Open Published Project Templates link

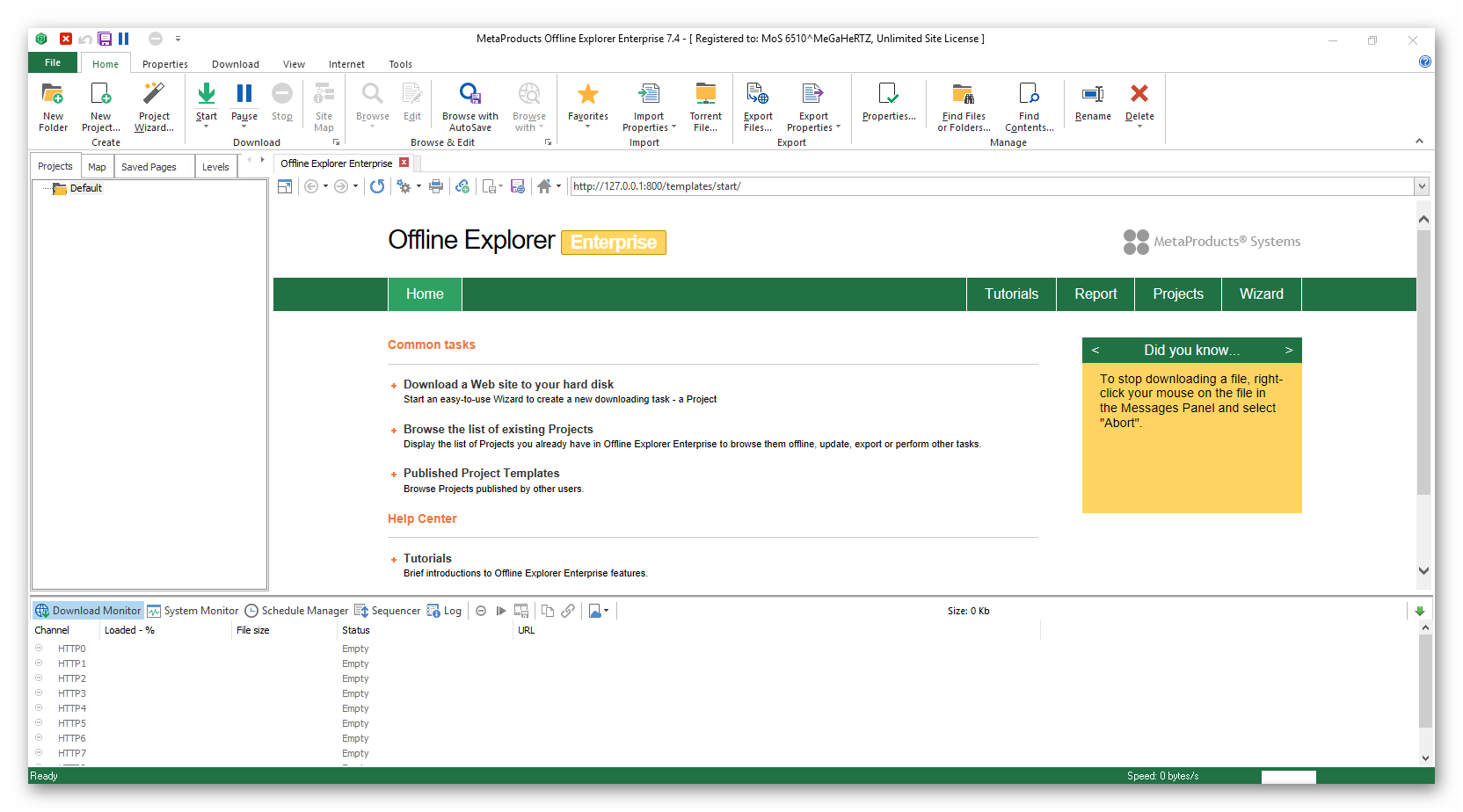(481, 473)
